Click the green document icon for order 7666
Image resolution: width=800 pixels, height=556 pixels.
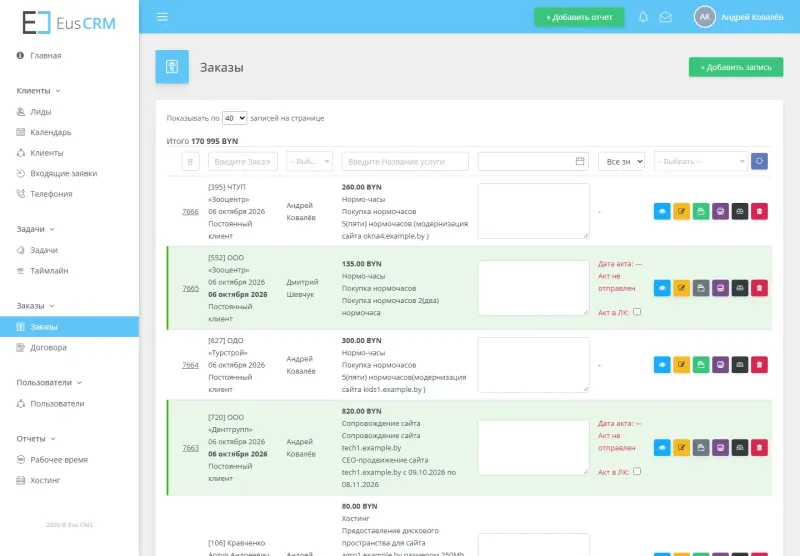tap(701, 211)
